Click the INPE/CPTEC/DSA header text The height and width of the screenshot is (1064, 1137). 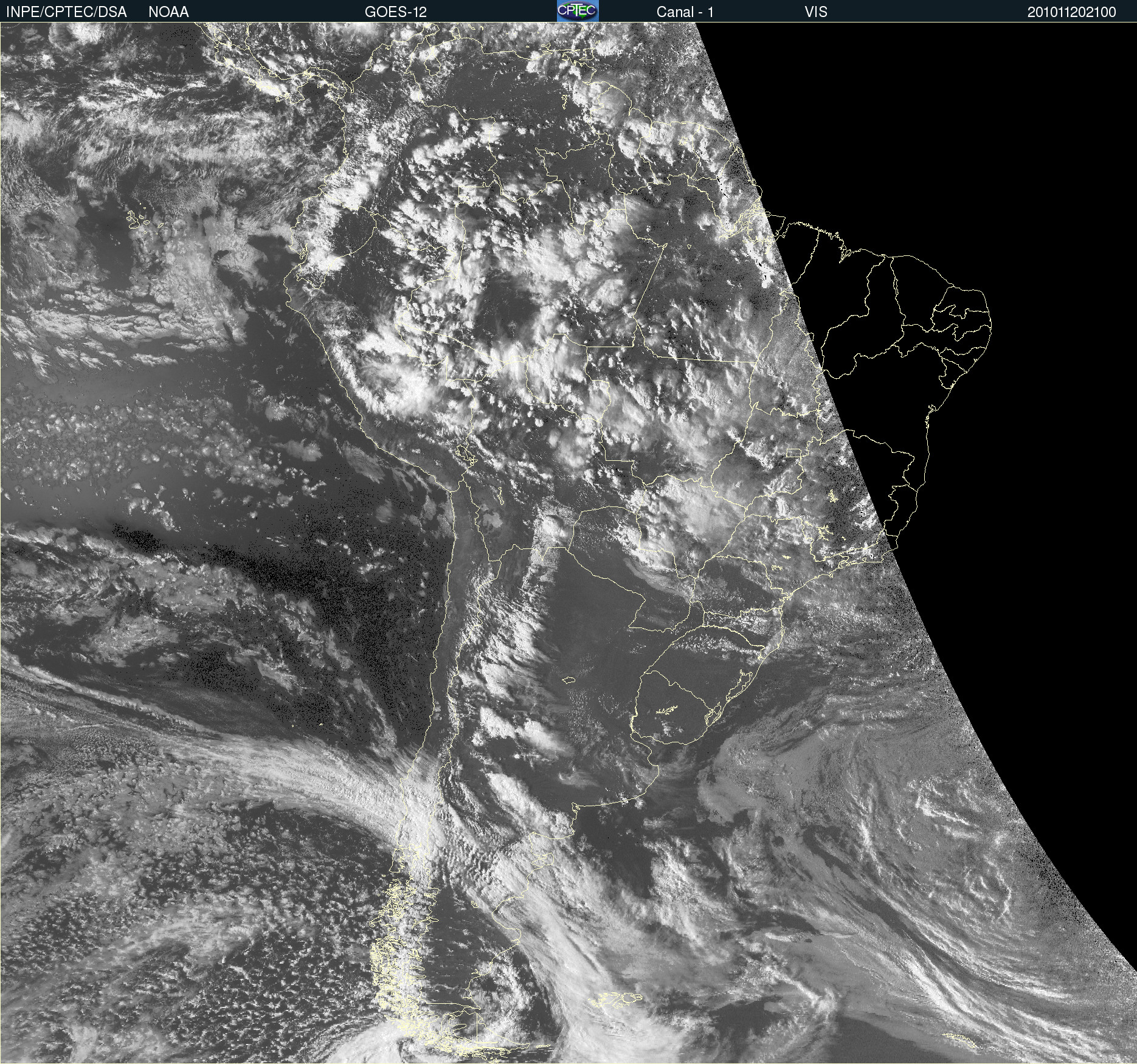tap(66, 12)
